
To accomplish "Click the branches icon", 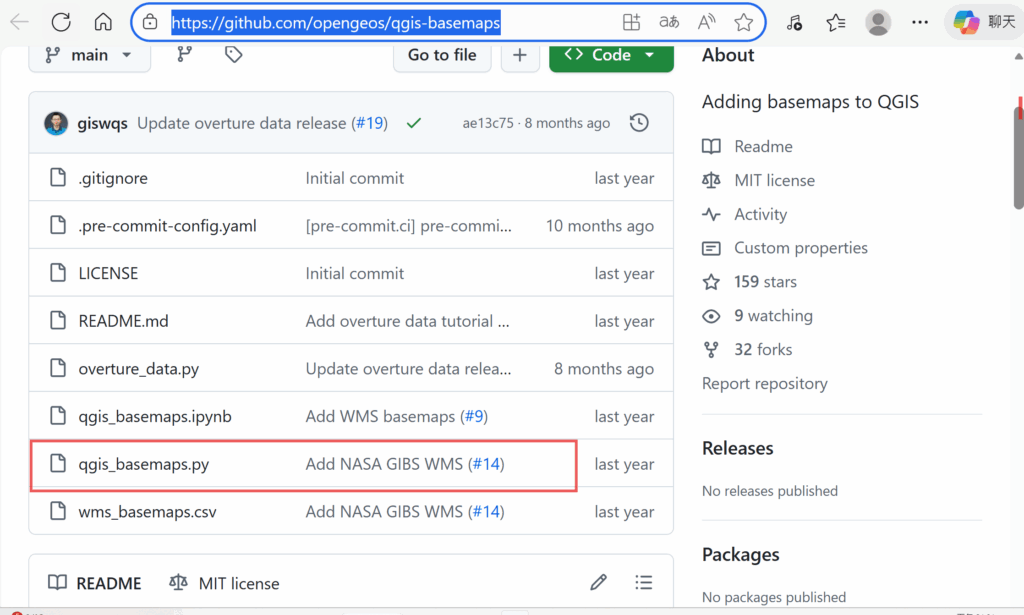I will point(184,55).
